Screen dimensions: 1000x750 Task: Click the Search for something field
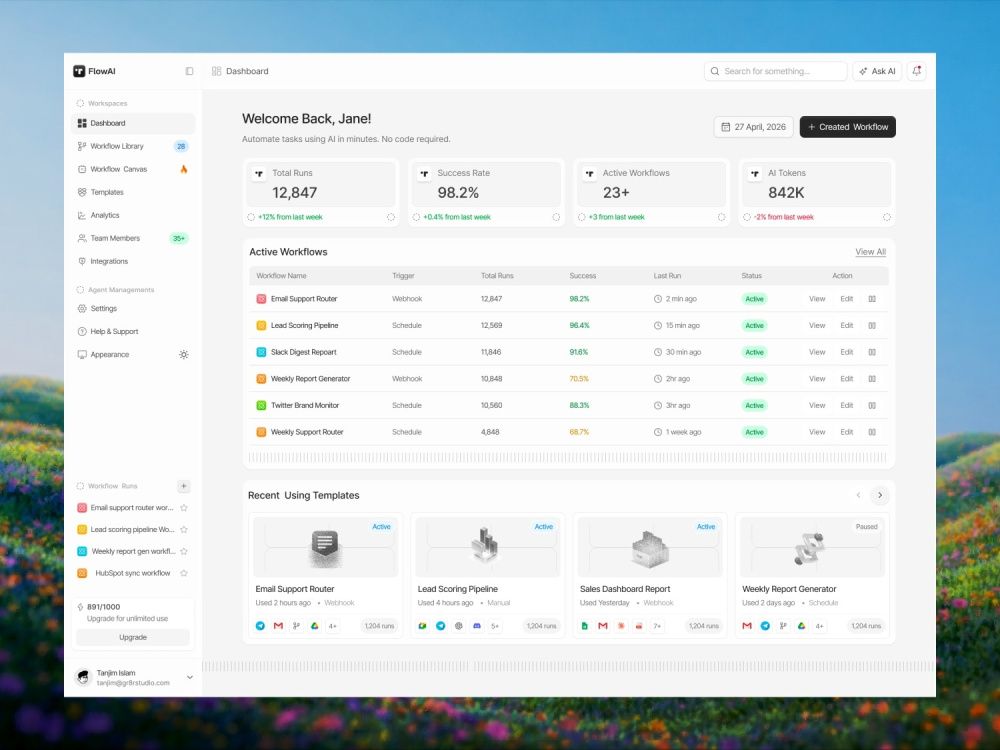point(776,71)
